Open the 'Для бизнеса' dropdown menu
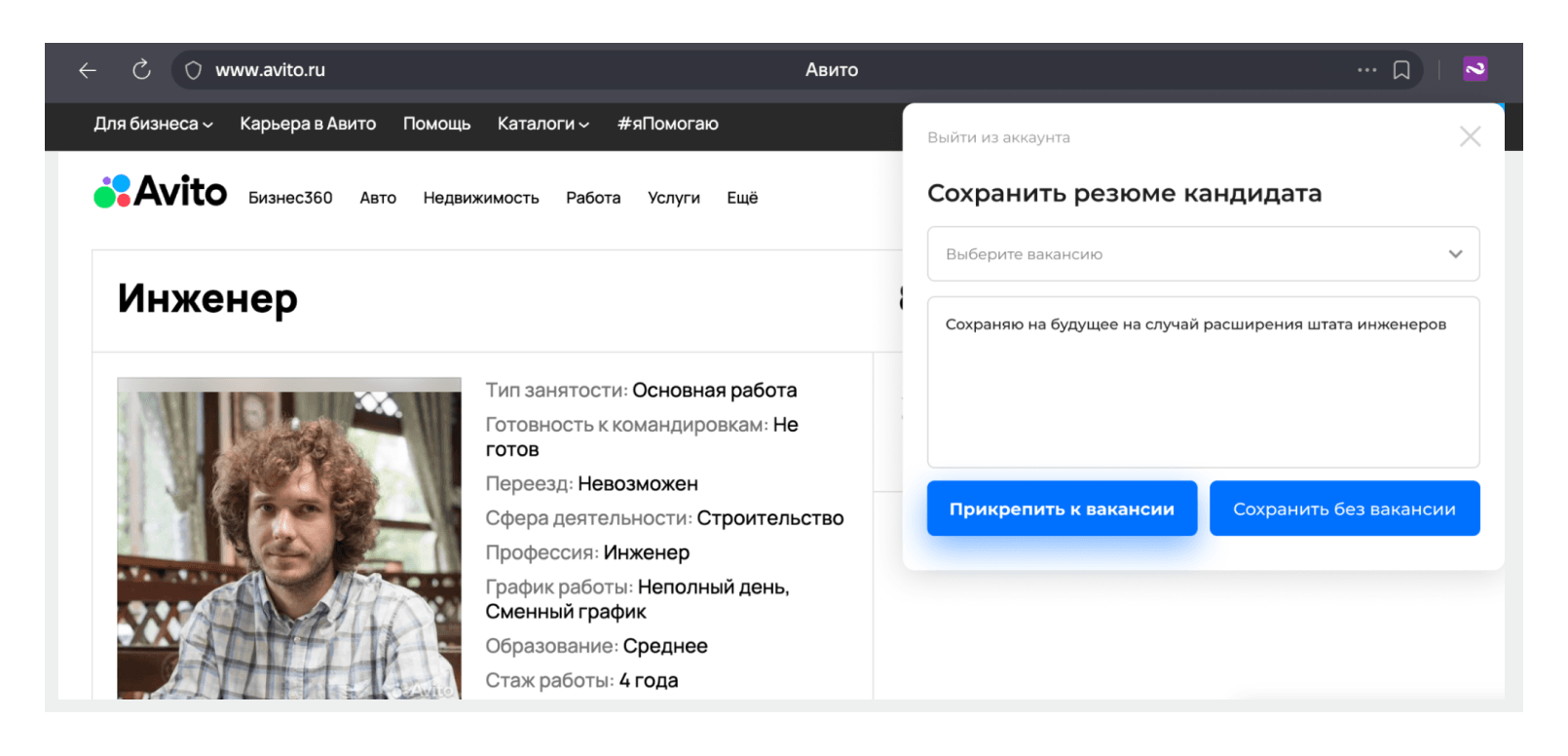The image size is (1568, 756). coord(153,124)
